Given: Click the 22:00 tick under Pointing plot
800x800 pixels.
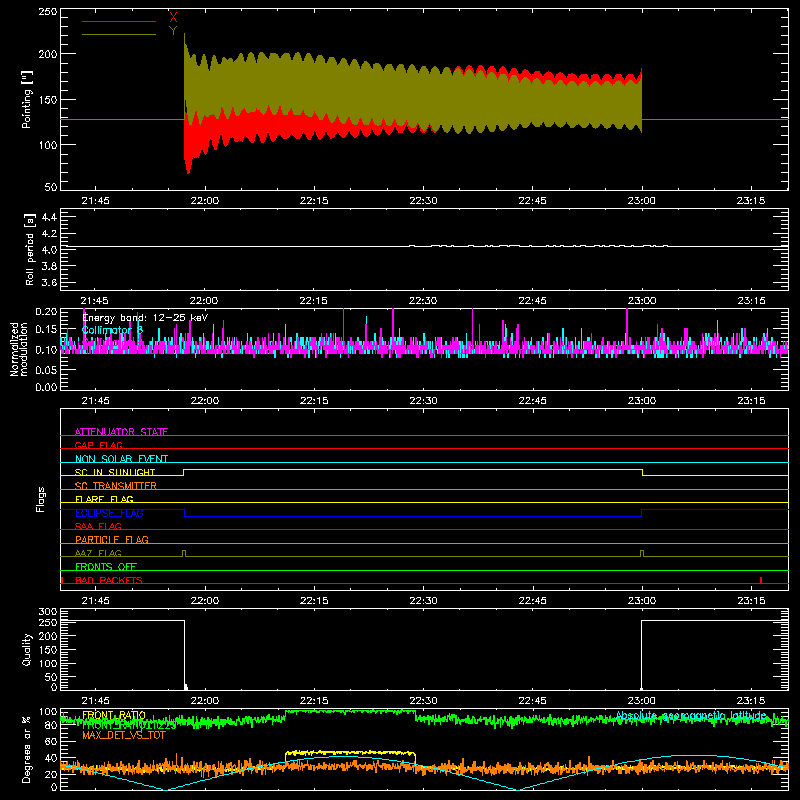Looking at the screenshot, I should (x=205, y=201).
